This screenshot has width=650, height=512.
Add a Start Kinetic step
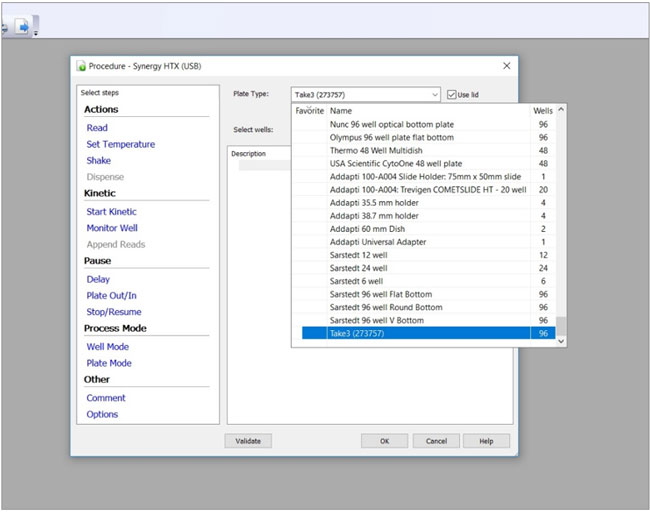click(111, 212)
